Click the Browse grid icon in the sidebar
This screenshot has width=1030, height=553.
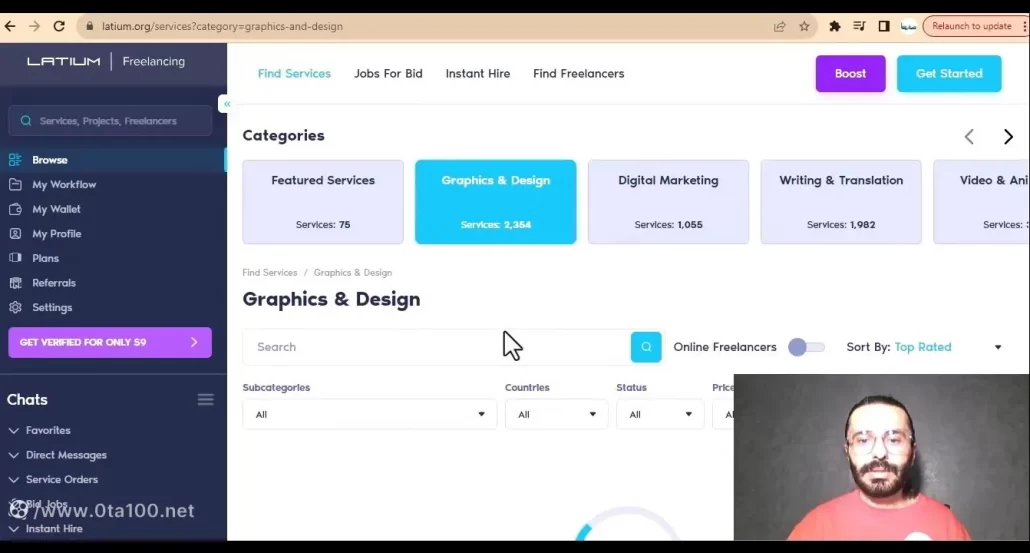point(15,160)
